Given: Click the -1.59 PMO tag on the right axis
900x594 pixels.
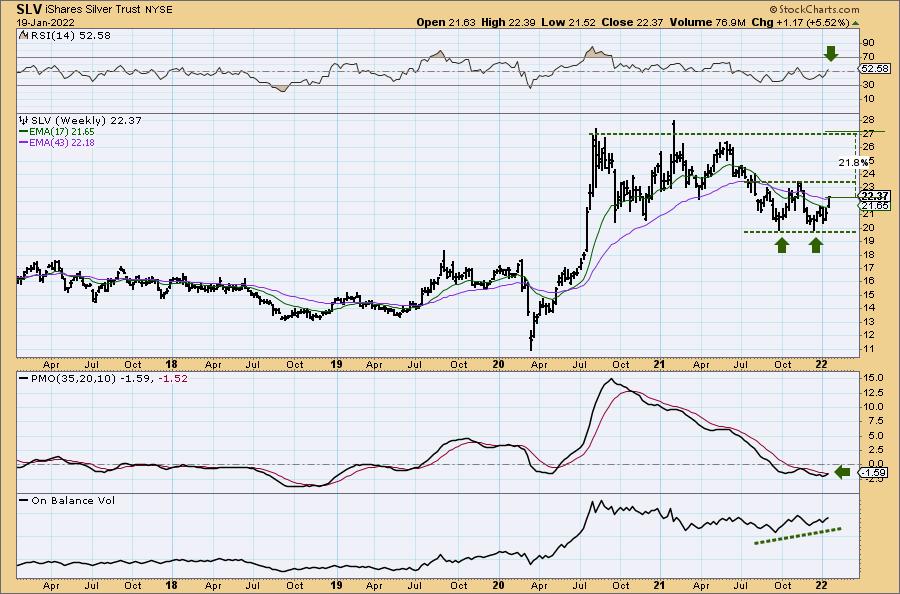Looking at the screenshot, I should pos(872,473).
